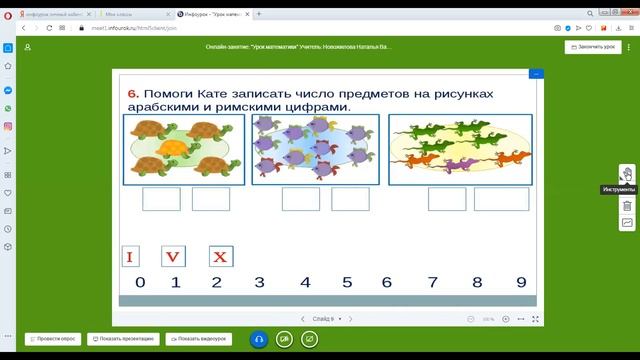Image resolution: width=640 pixels, height=360 pixels.
Task: Open the Easy Setup menu icon
Action: coord(631,28)
